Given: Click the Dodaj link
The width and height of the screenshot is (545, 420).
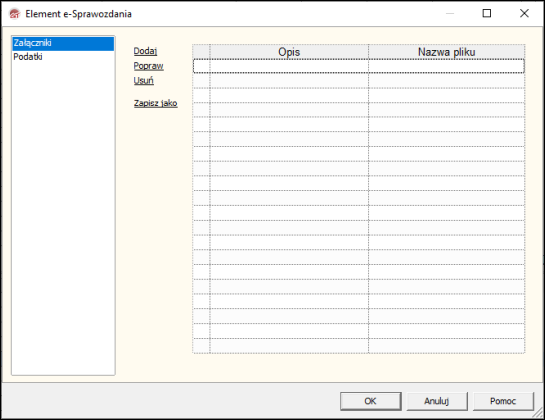Looking at the screenshot, I should point(145,51).
